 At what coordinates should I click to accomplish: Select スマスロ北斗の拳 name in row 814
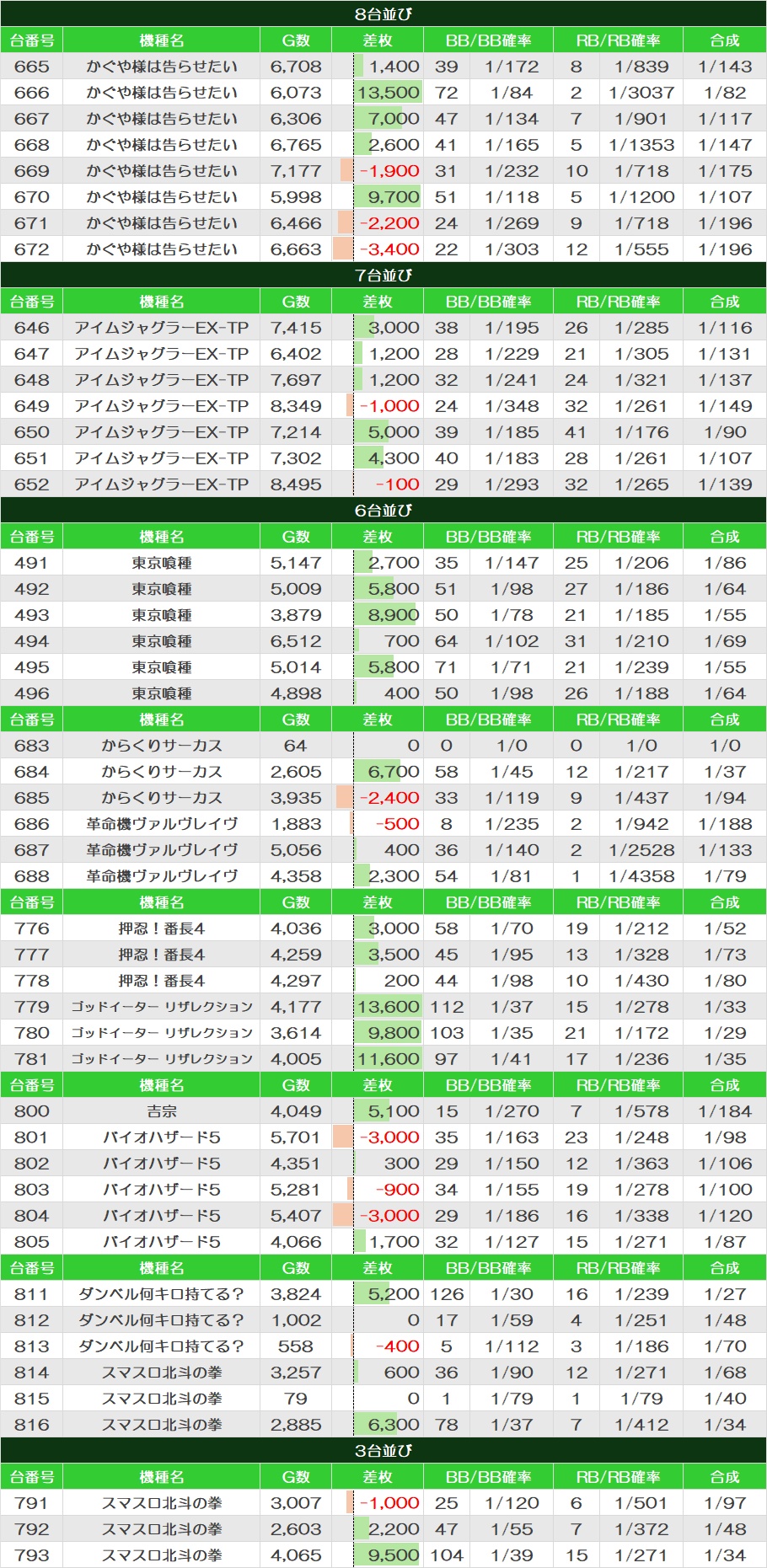162,1373
